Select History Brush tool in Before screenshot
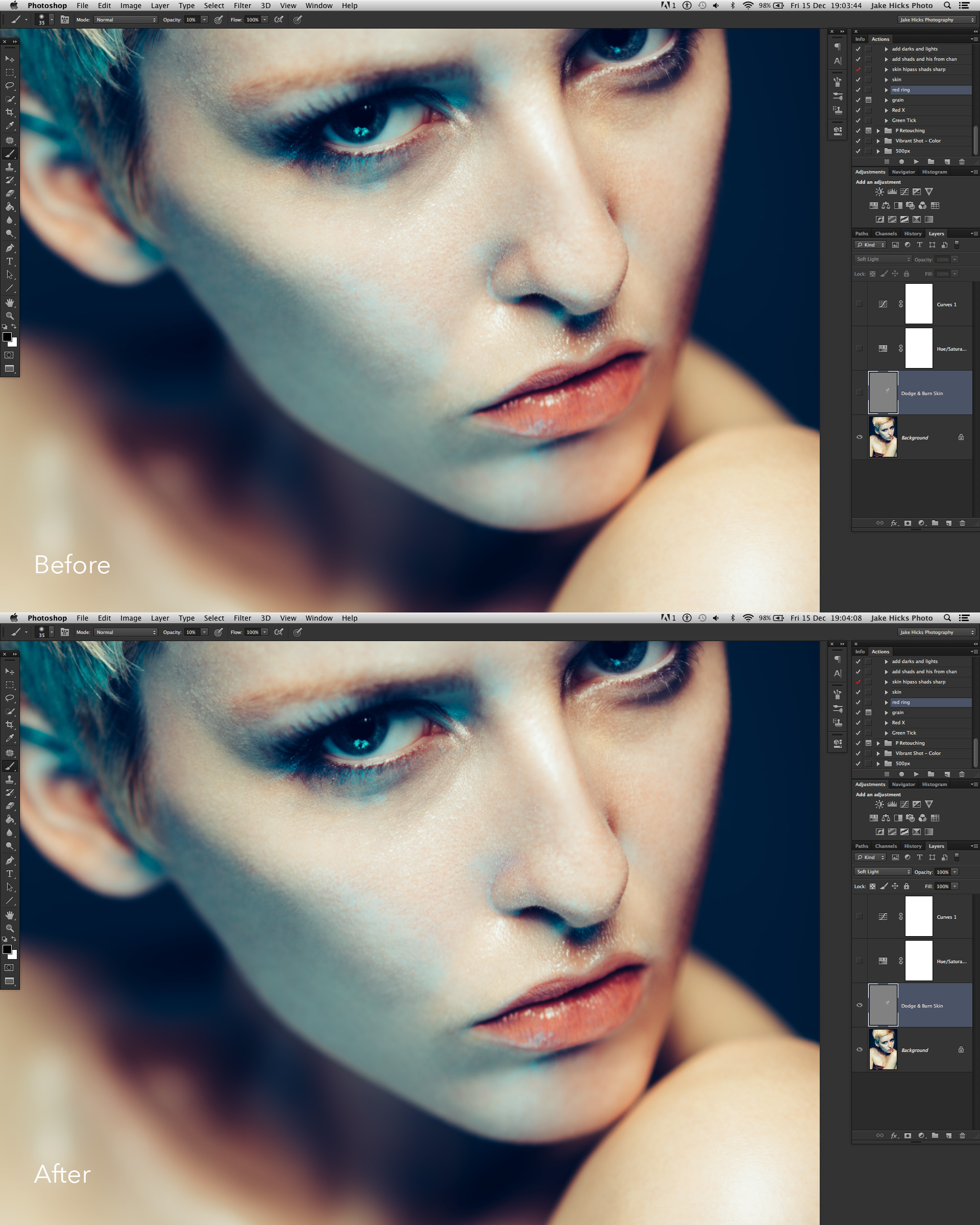980x1225 pixels. point(10,180)
